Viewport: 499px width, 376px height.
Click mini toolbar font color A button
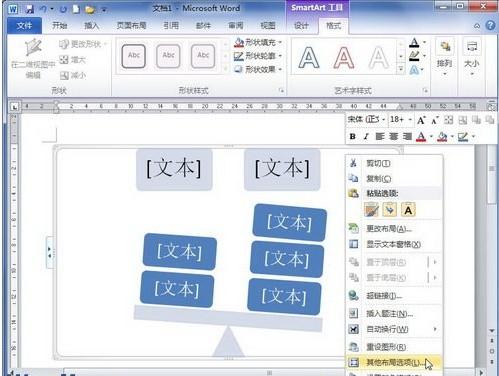[421, 136]
